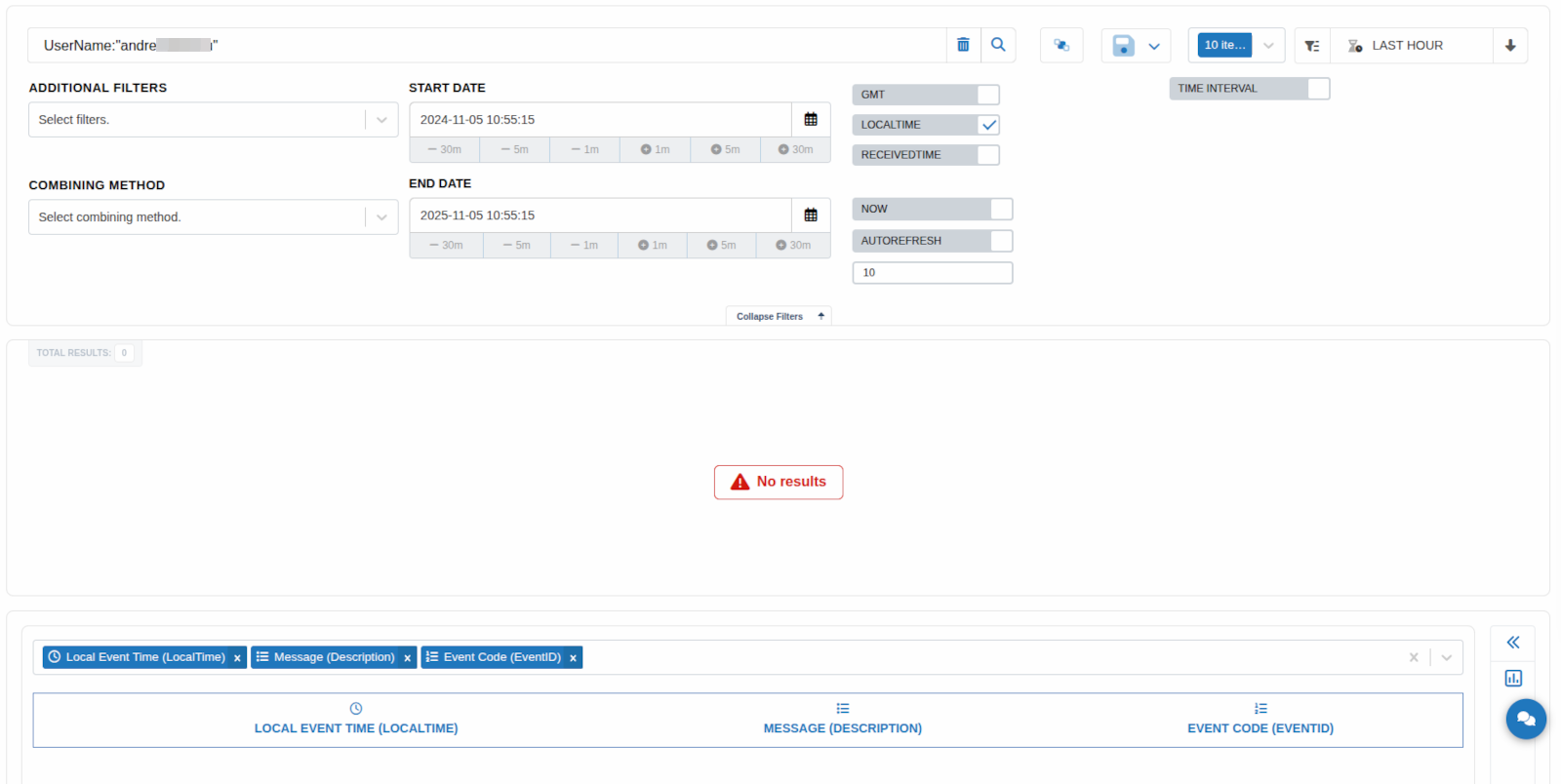Open the end date calendar picker
The height and width of the screenshot is (784, 1561).
(811, 216)
